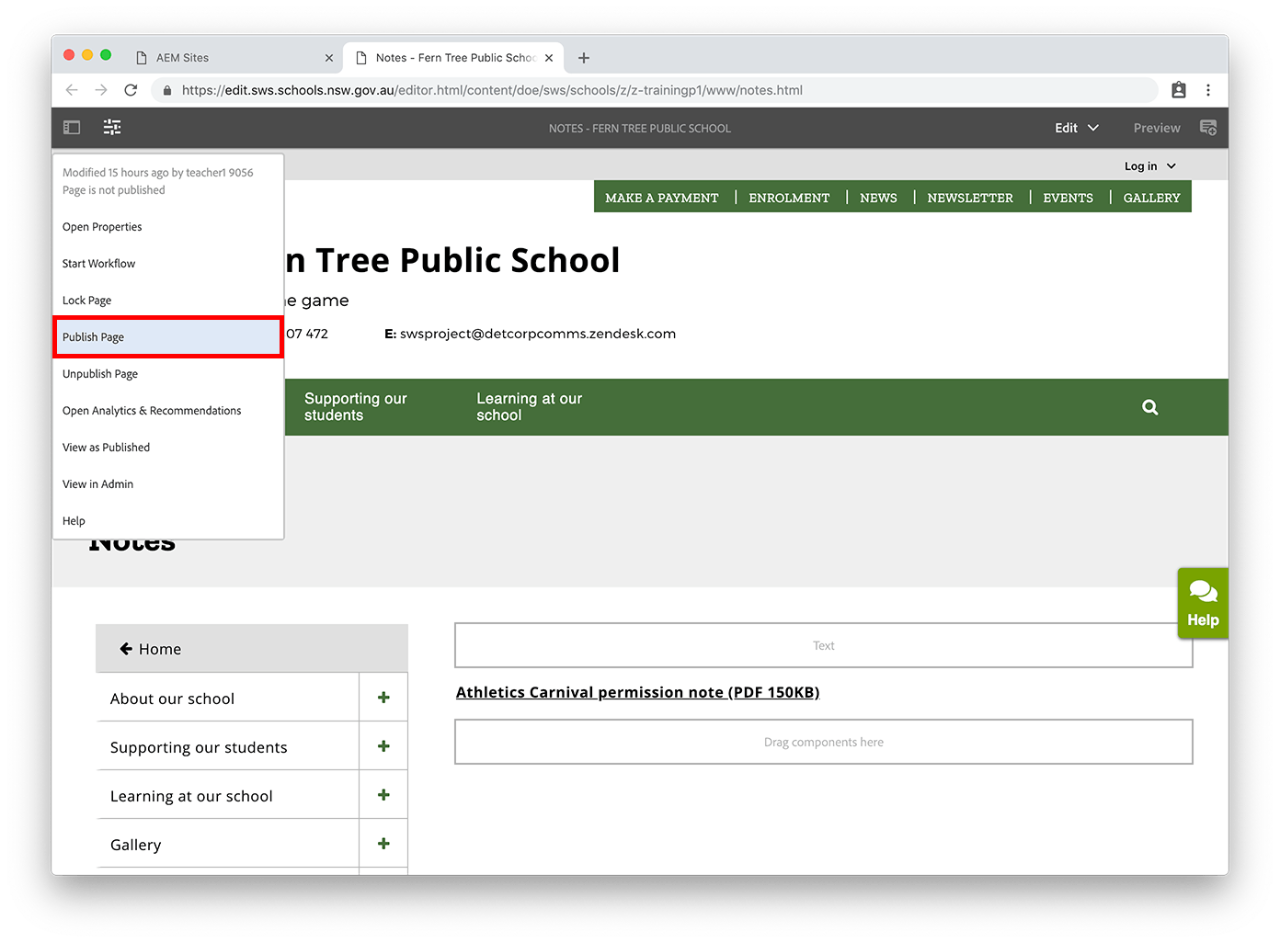Open the MAKE A PAYMENT link
This screenshot has height=943, width=1280.
tap(662, 198)
